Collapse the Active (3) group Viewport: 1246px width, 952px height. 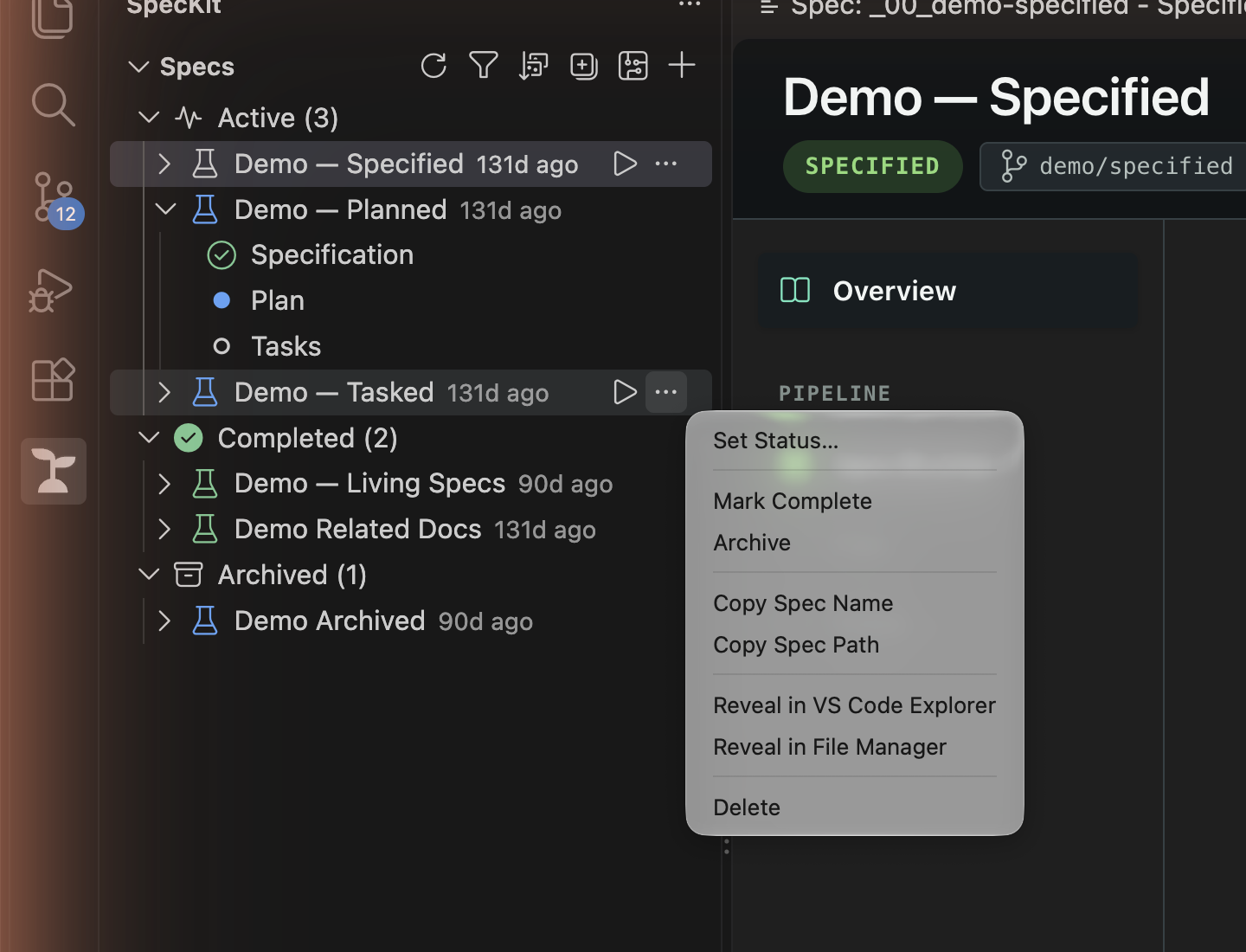[149, 117]
